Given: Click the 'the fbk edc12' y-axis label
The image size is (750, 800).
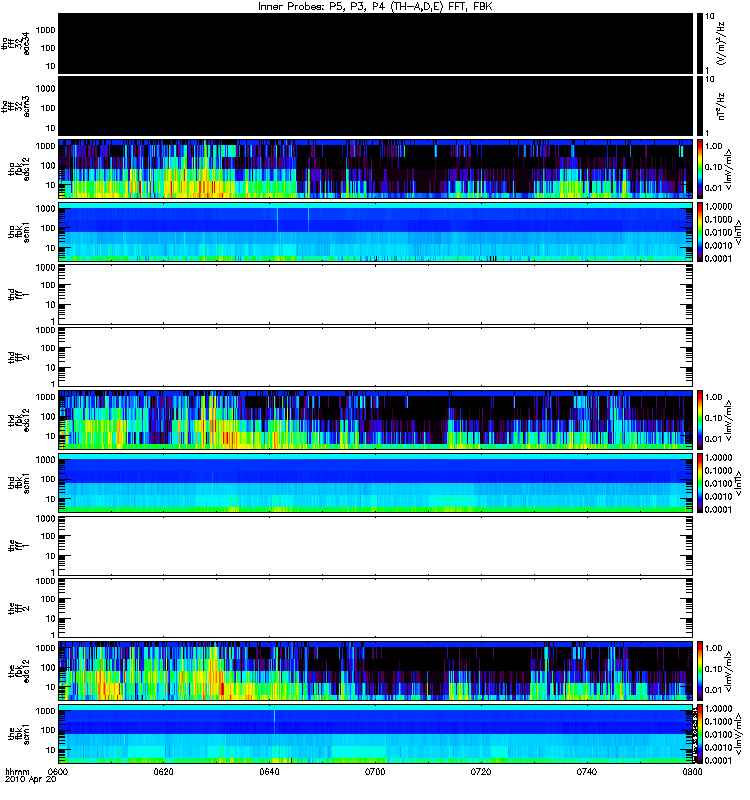Looking at the screenshot, I should 19,671.
